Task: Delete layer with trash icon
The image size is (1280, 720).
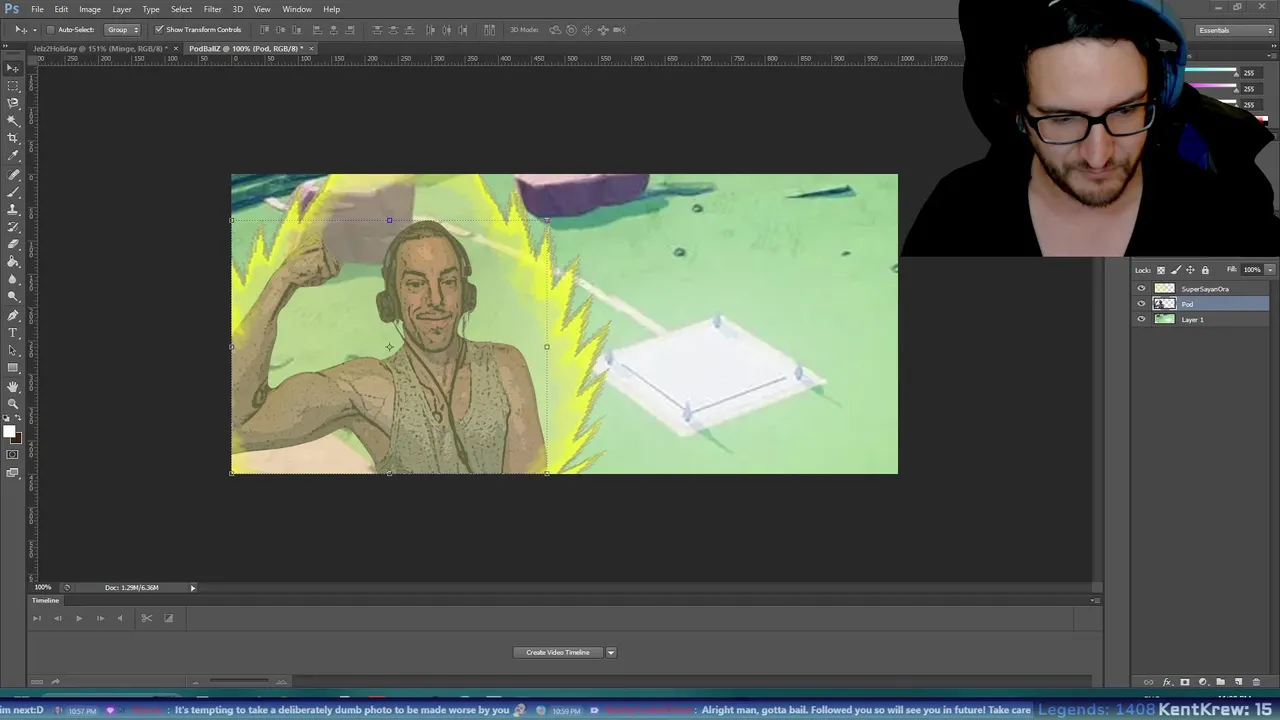Action: pos(1256,682)
